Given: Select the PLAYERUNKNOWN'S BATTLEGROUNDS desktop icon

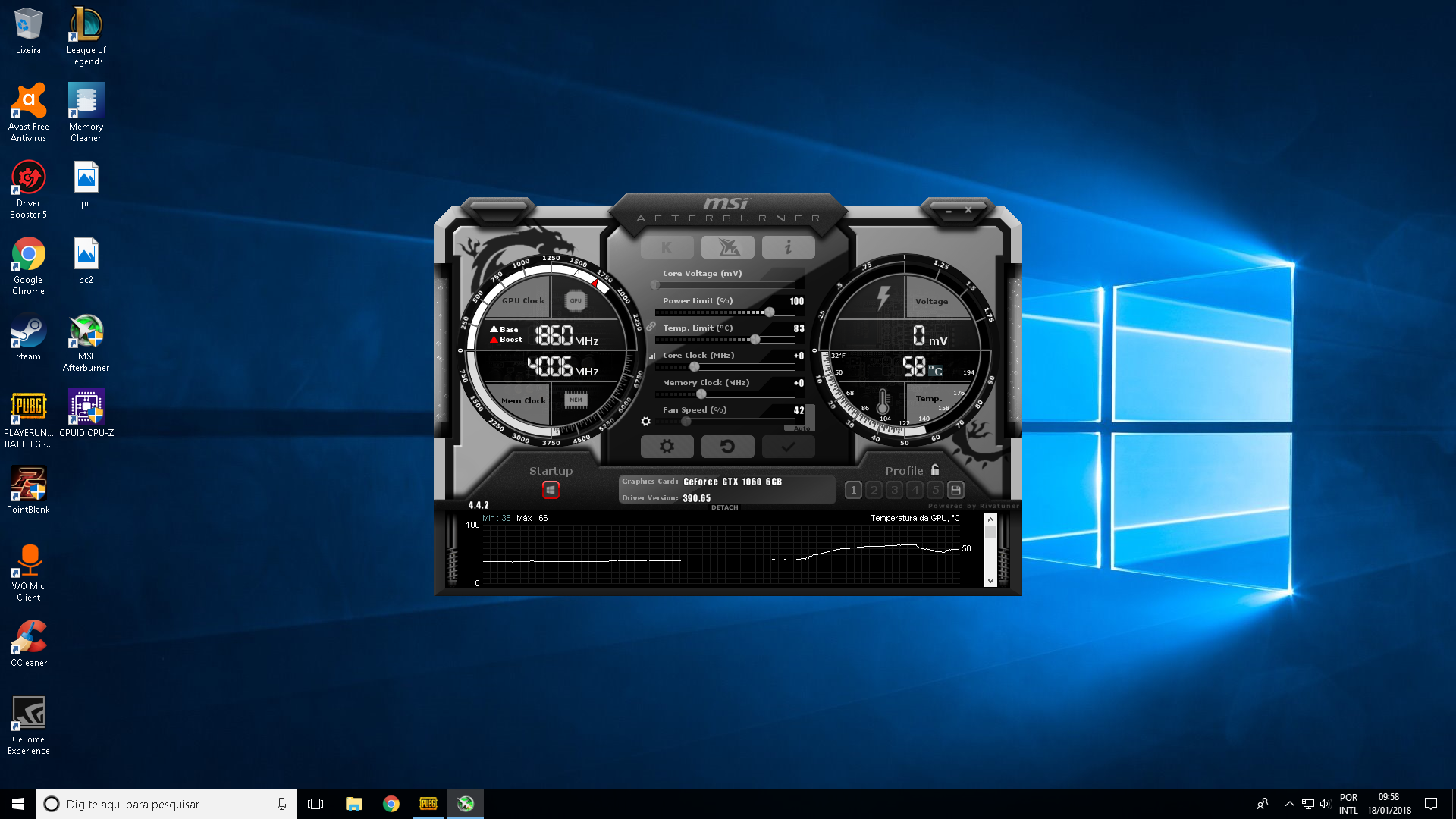Looking at the screenshot, I should (28, 419).
